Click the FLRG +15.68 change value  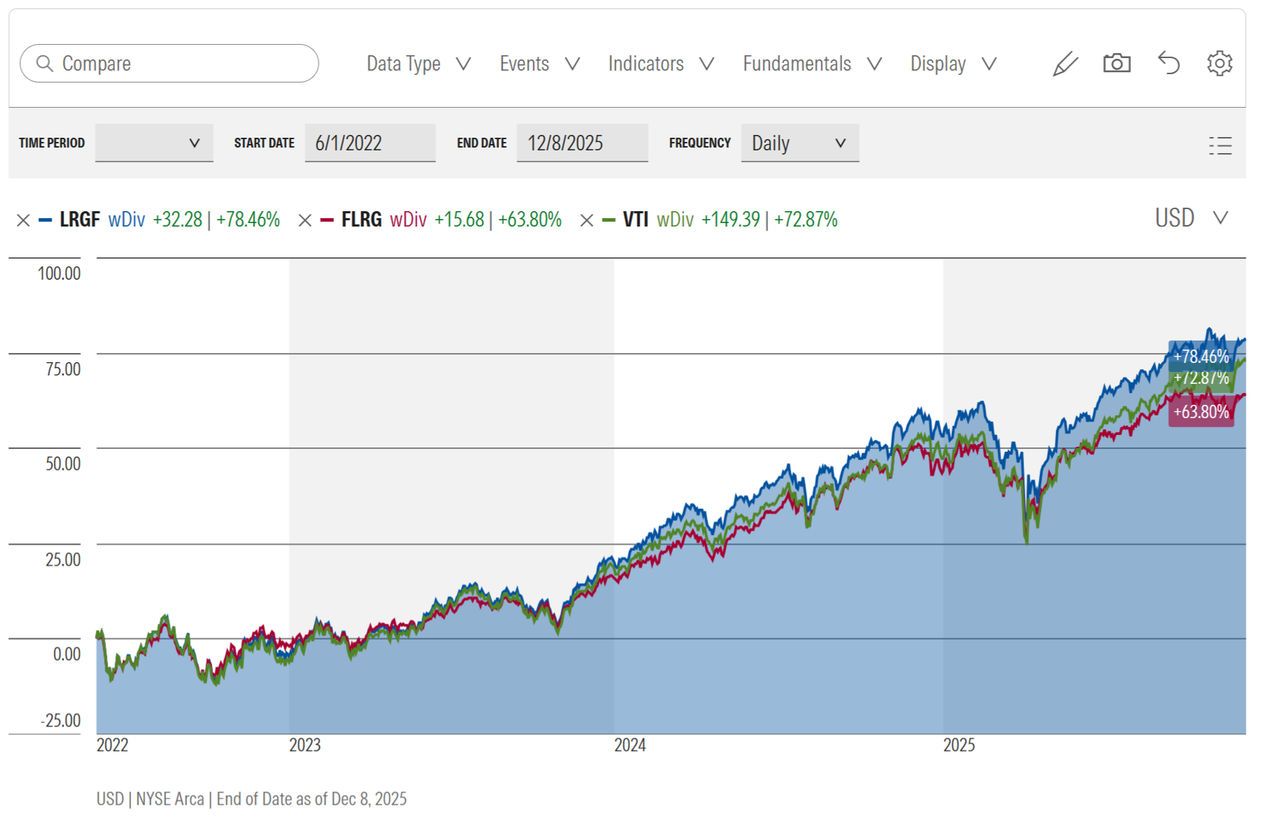point(459,219)
